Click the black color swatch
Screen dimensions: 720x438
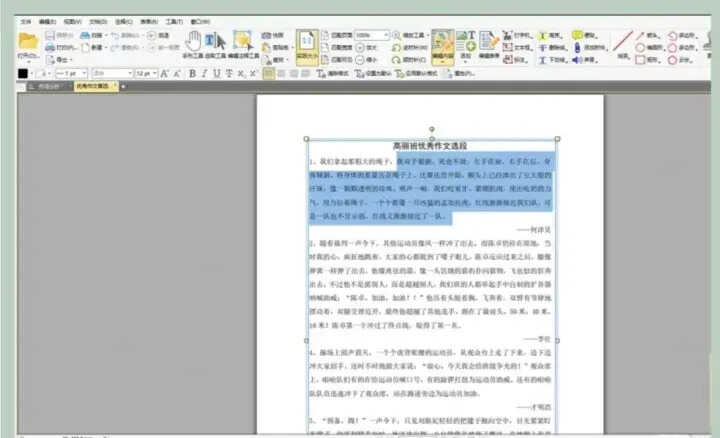tap(24, 73)
